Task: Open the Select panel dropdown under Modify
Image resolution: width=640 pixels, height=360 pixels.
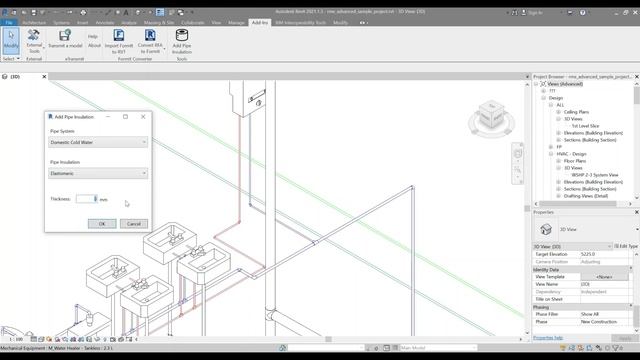Action: (x=11, y=59)
